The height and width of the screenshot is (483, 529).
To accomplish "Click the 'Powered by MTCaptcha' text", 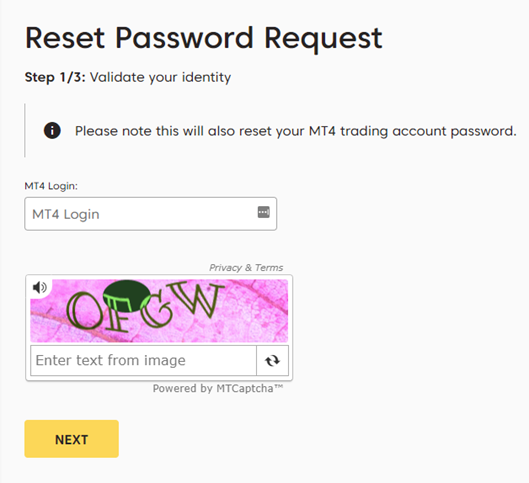I will coord(218,389).
